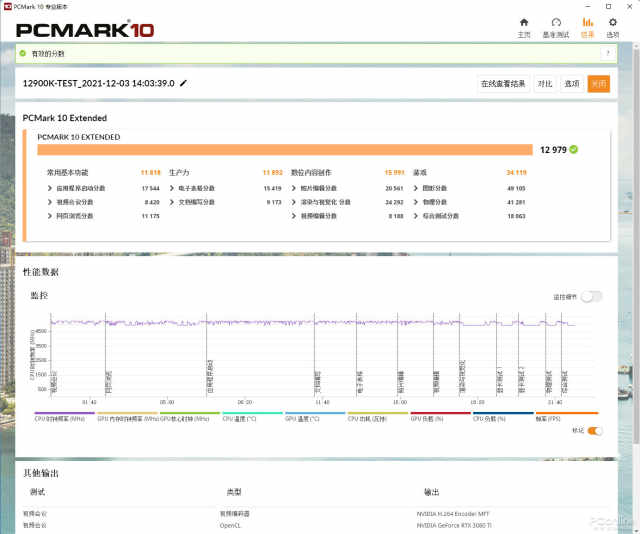Select the 游戏 score value 34 119
The height and width of the screenshot is (534, 640).
click(516, 173)
